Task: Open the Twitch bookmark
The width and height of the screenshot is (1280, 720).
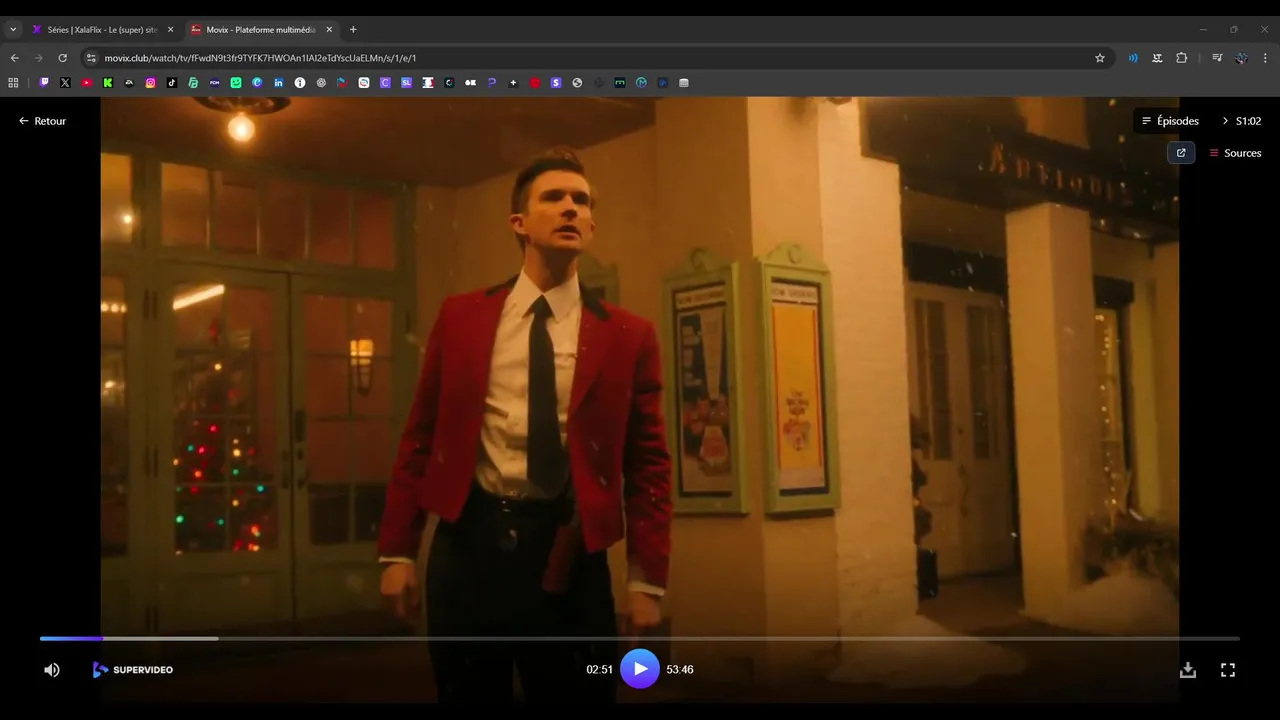Action: click(44, 83)
